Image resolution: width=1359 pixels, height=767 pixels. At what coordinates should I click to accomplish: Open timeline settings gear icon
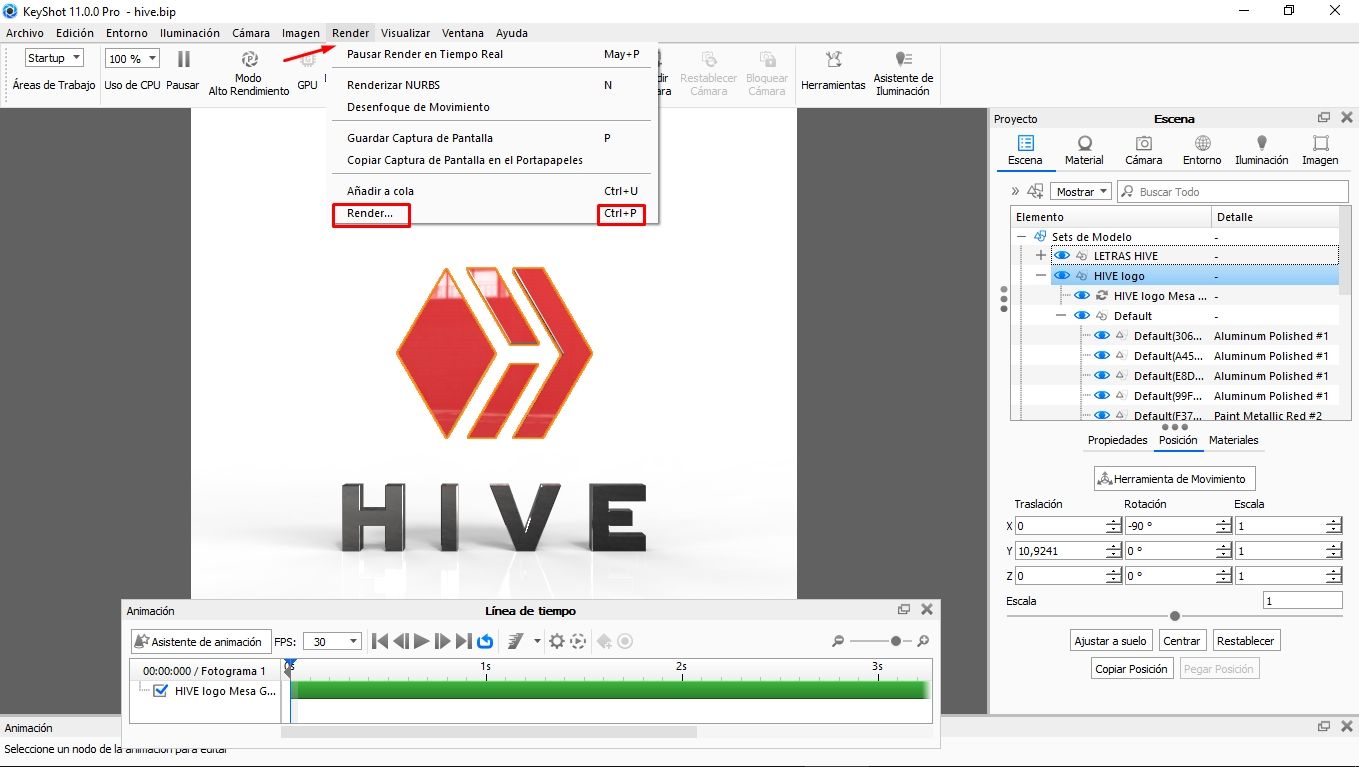(557, 641)
